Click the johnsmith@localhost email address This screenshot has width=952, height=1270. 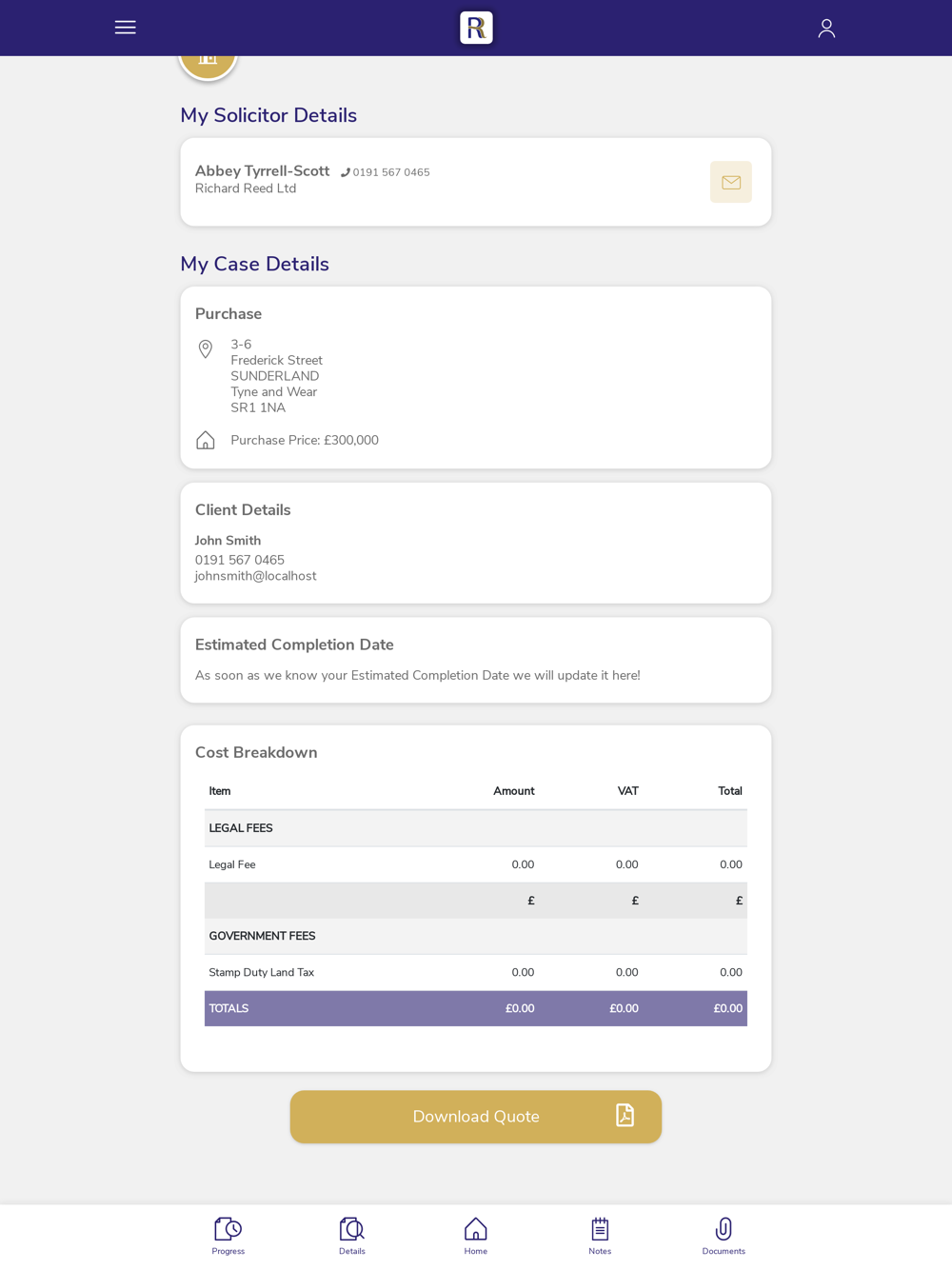(256, 576)
